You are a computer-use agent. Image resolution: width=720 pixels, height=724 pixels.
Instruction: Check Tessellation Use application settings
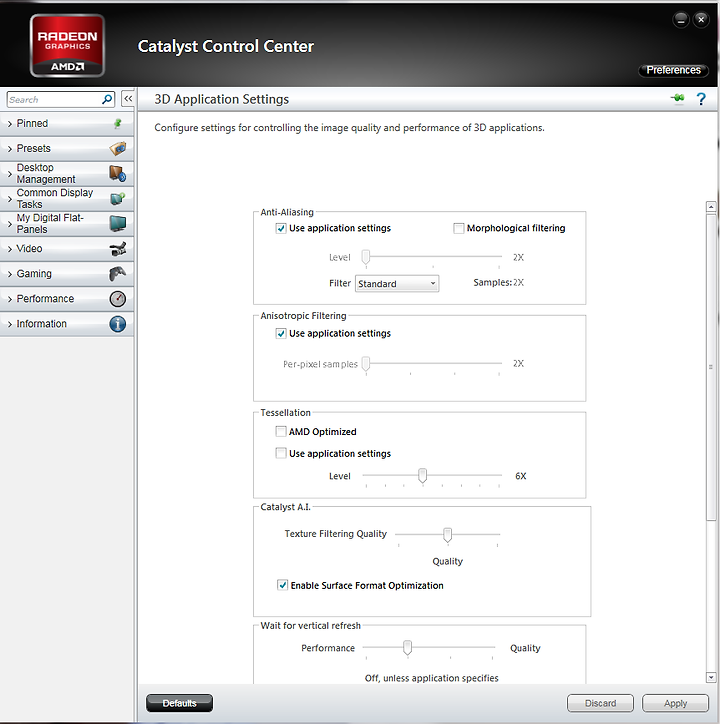pyautogui.click(x=281, y=453)
